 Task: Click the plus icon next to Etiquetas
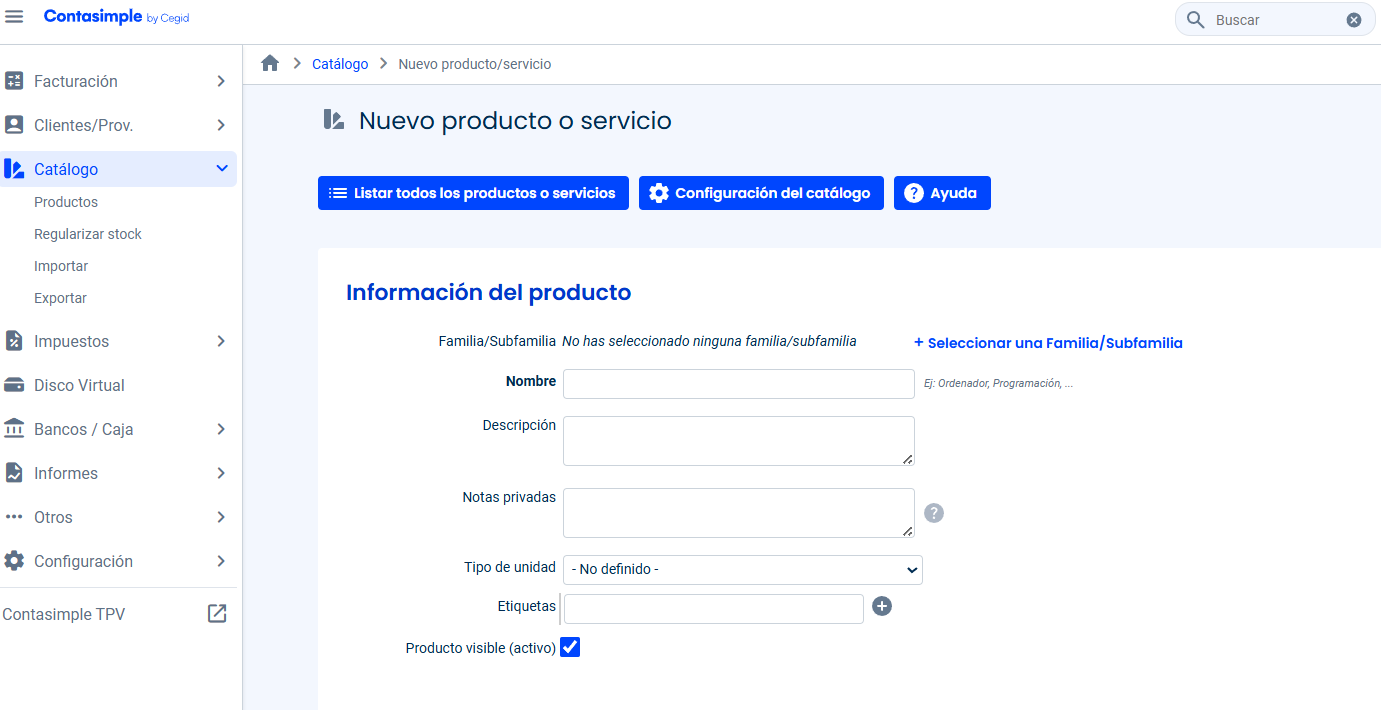(x=881, y=606)
